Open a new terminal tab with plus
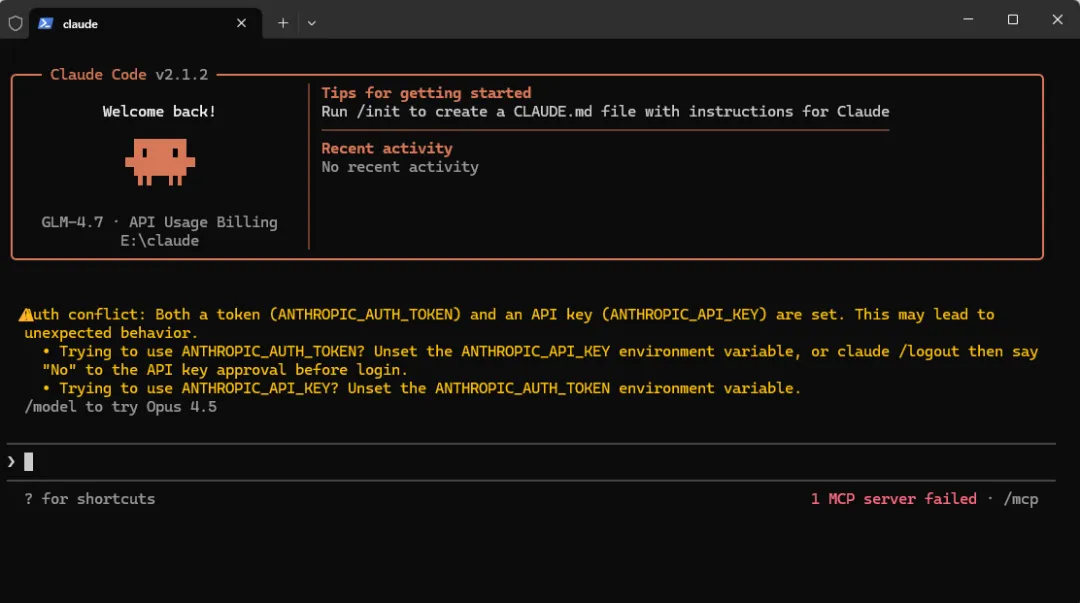Image resolution: width=1080 pixels, height=603 pixels. [283, 23]
